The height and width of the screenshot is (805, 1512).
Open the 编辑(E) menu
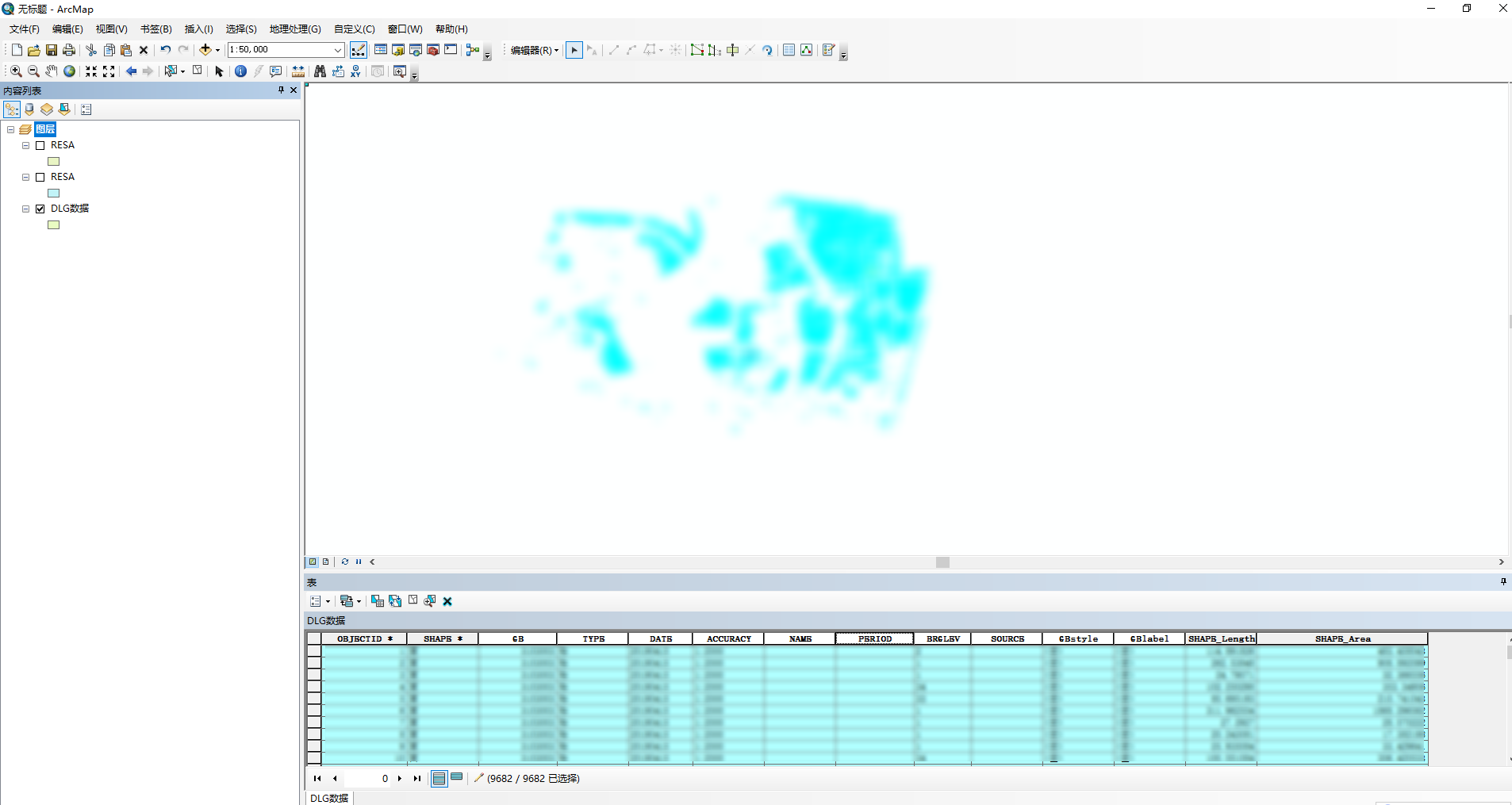[x=67, y=29]
